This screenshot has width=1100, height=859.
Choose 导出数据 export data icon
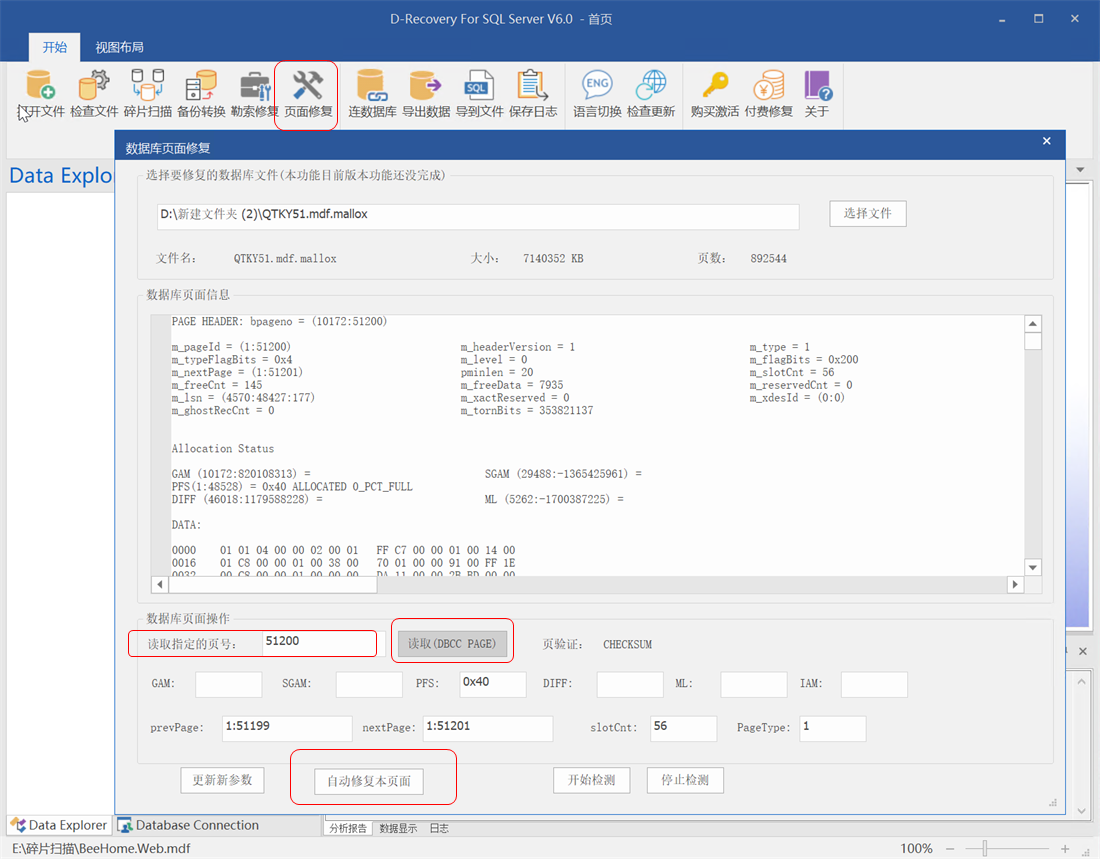426,94
